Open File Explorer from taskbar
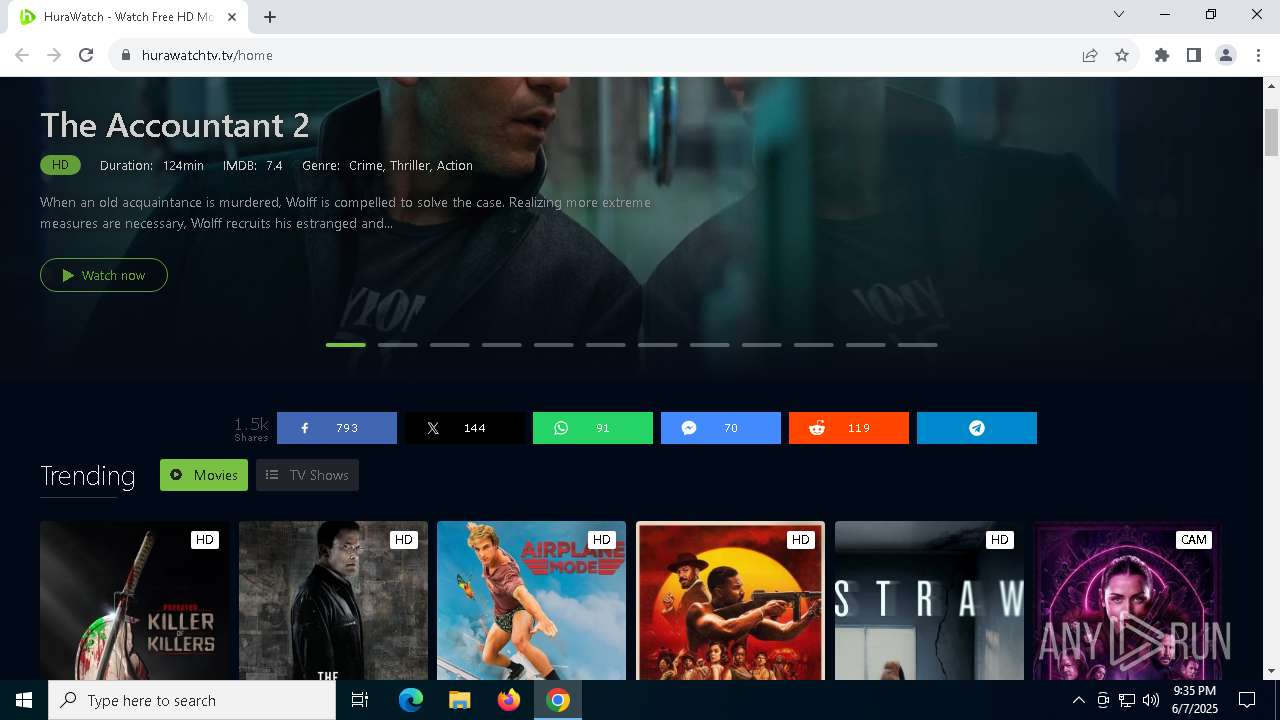Viewport: 1280px width, 720px height. point(459,700)
